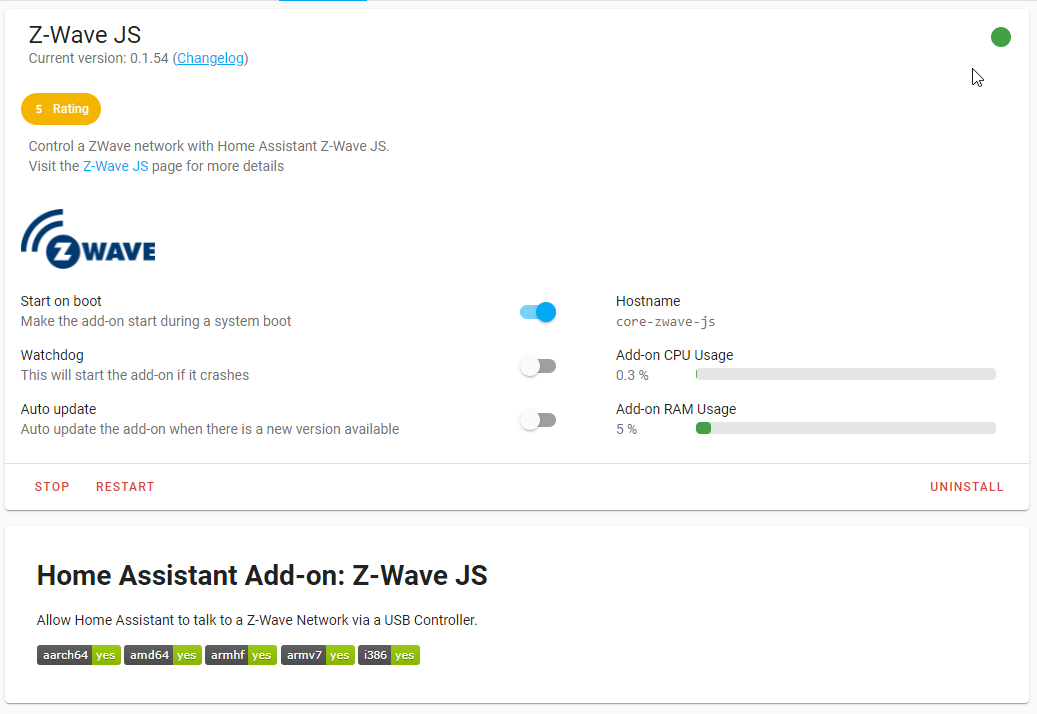Click the green add-on status indicator dot
The width and height of the screenshot is (1037, 714).
pos(1001,37)
